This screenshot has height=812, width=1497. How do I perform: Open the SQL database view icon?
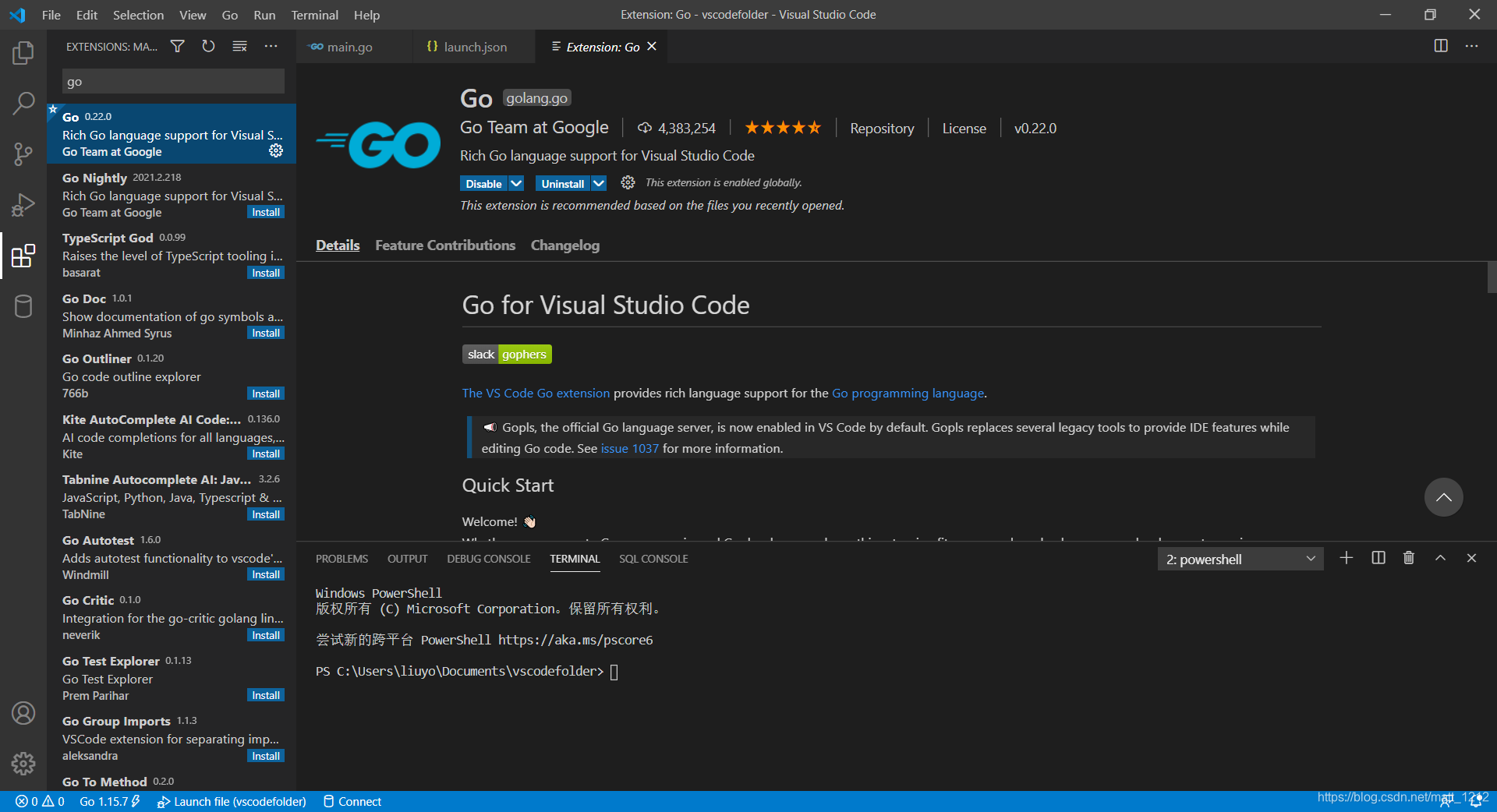tap(23, 306)
